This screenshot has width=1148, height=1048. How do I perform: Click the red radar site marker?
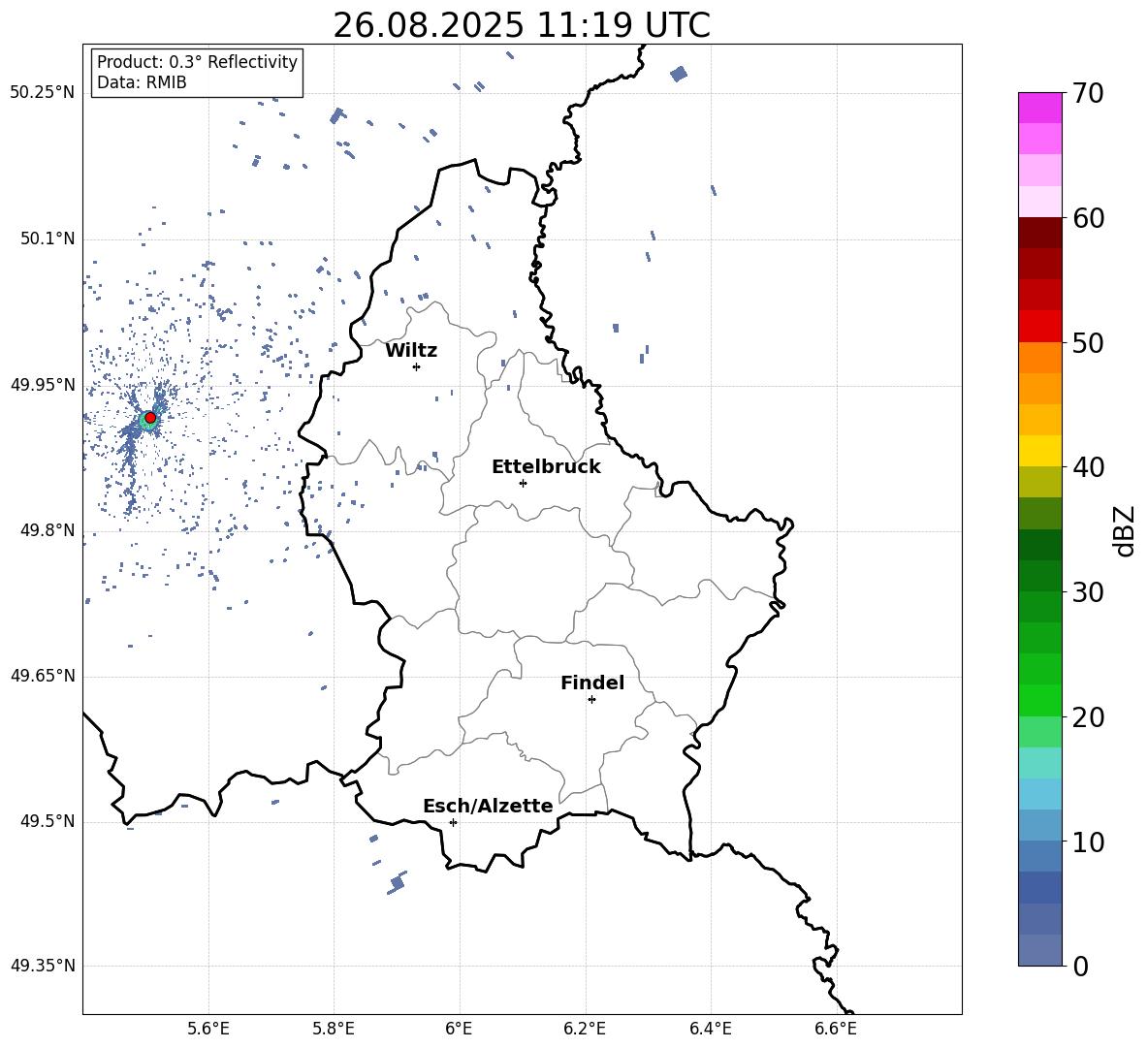(x=150, y=418)
